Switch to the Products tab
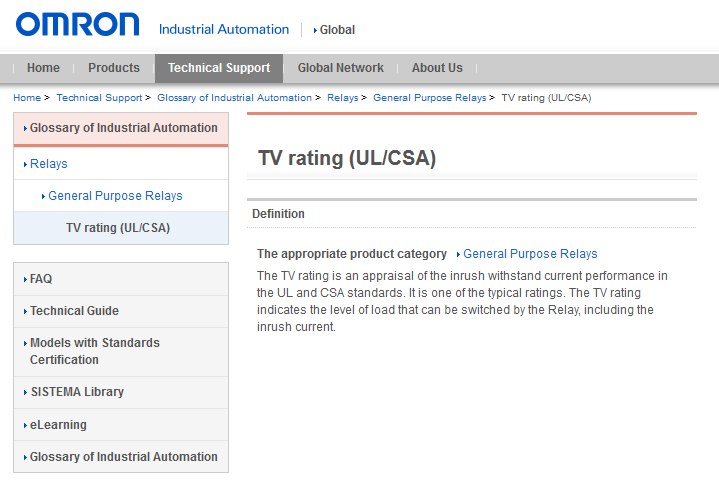This screenshot has width=719, height=494. [114, 68]
